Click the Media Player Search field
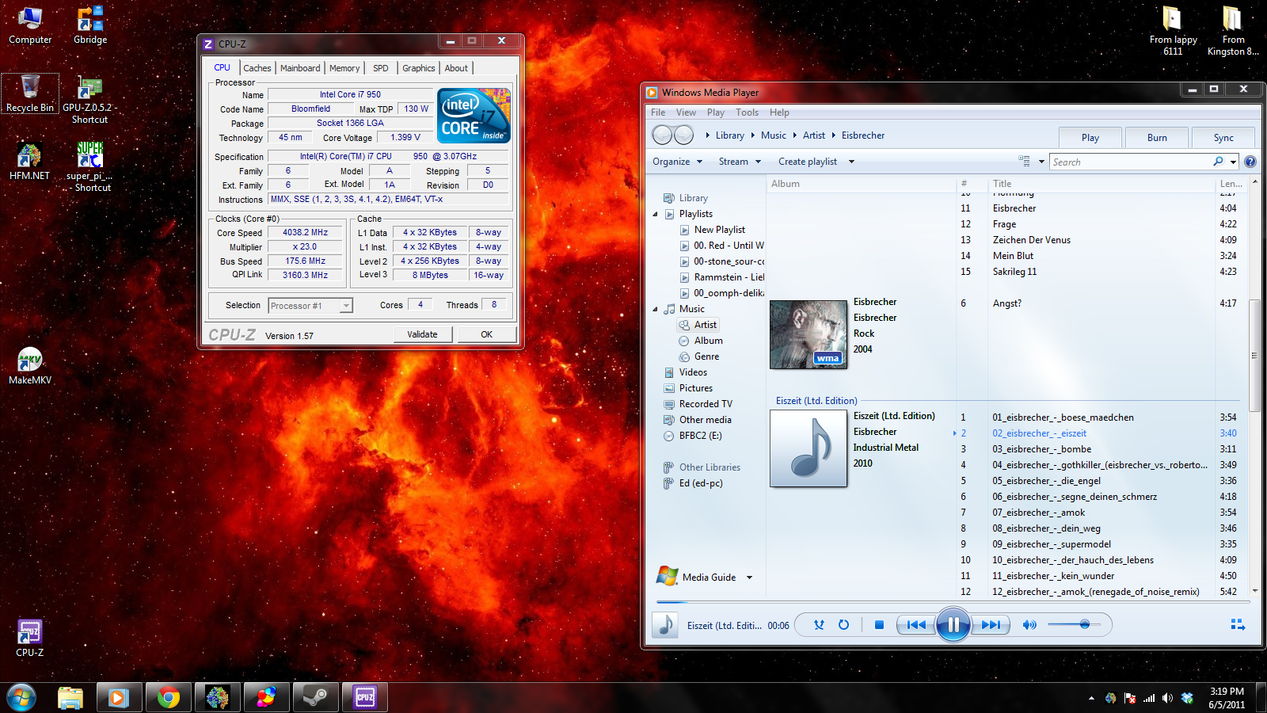 pyautogui.click(x=1130, y=162)
